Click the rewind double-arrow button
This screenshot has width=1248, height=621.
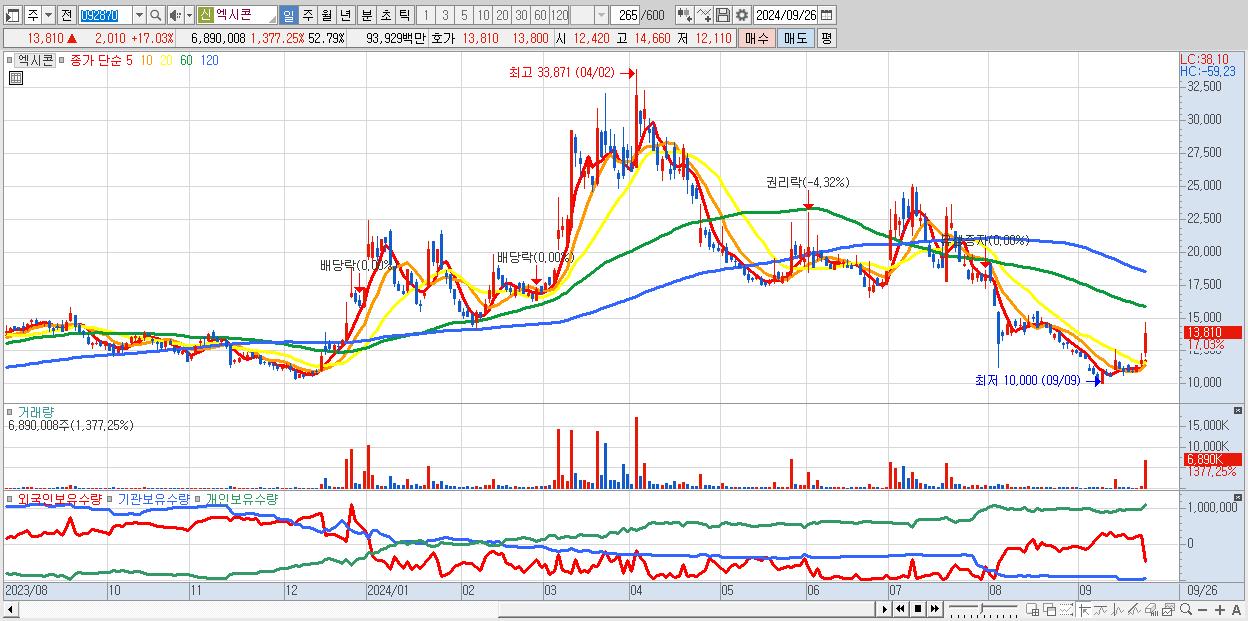(x=900, y=609)
